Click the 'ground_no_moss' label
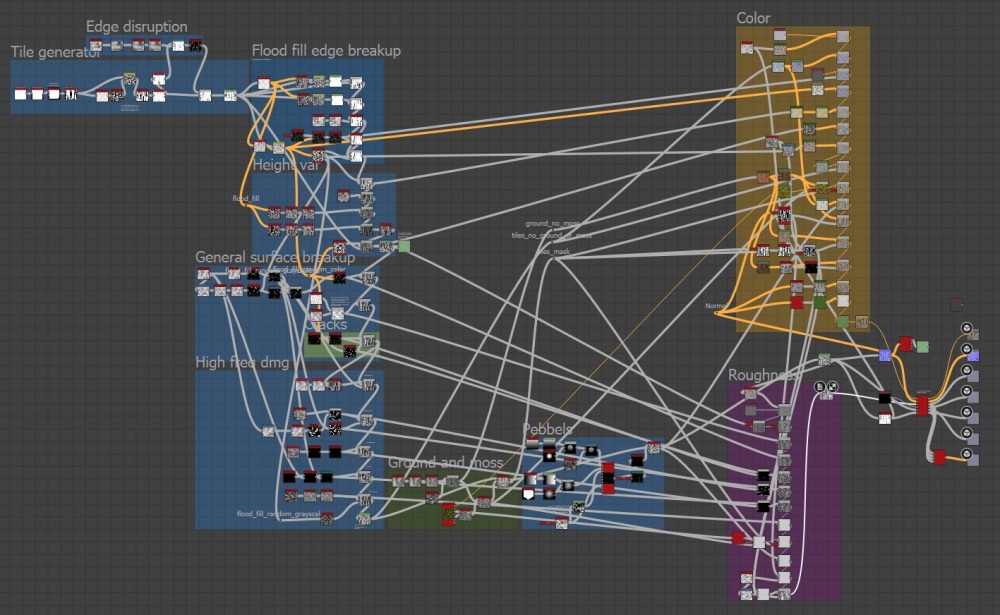This screenshot has width=1000, height=615. [552, 224]
